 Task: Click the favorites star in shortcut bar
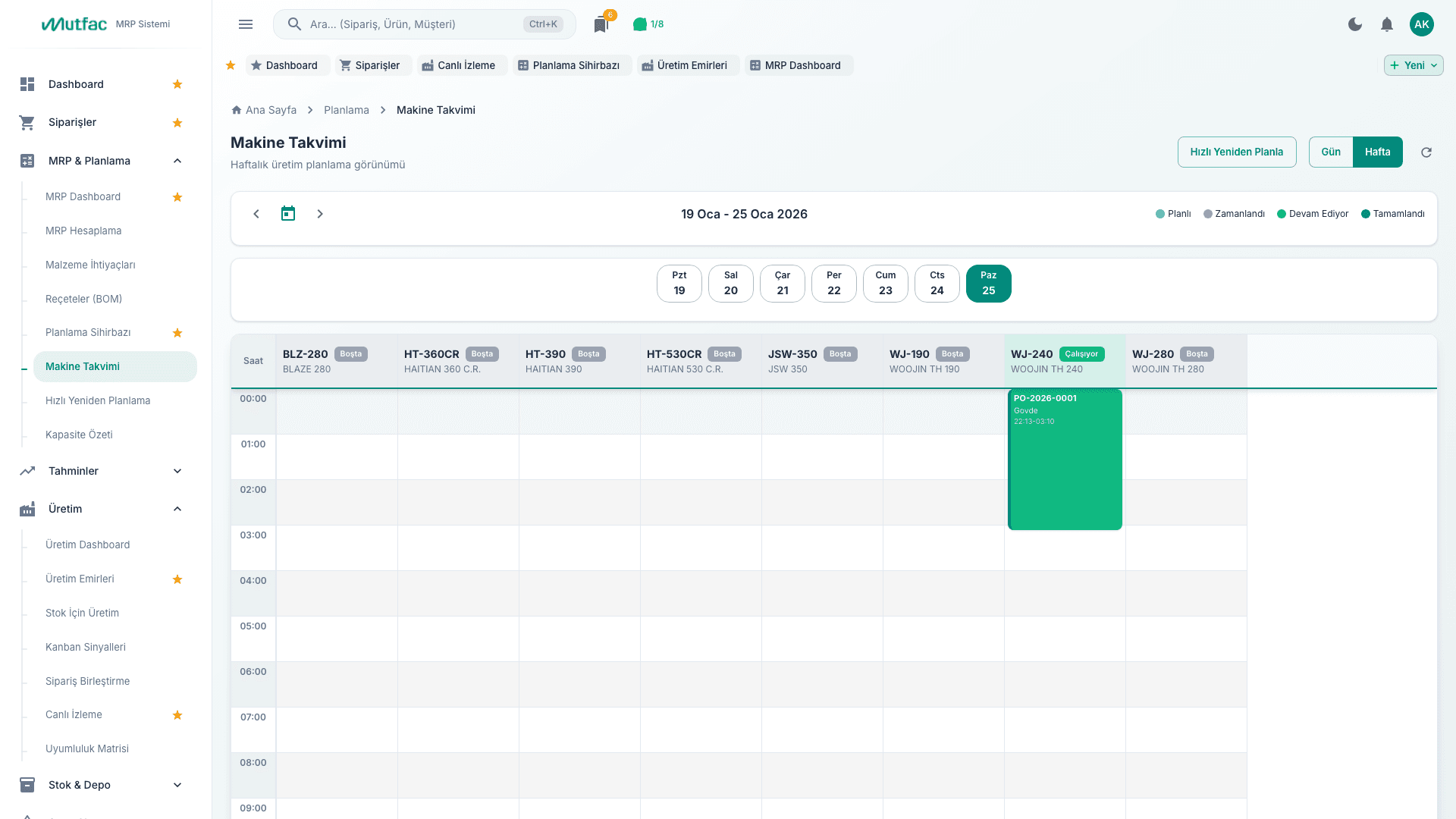(x=231, y=65)
